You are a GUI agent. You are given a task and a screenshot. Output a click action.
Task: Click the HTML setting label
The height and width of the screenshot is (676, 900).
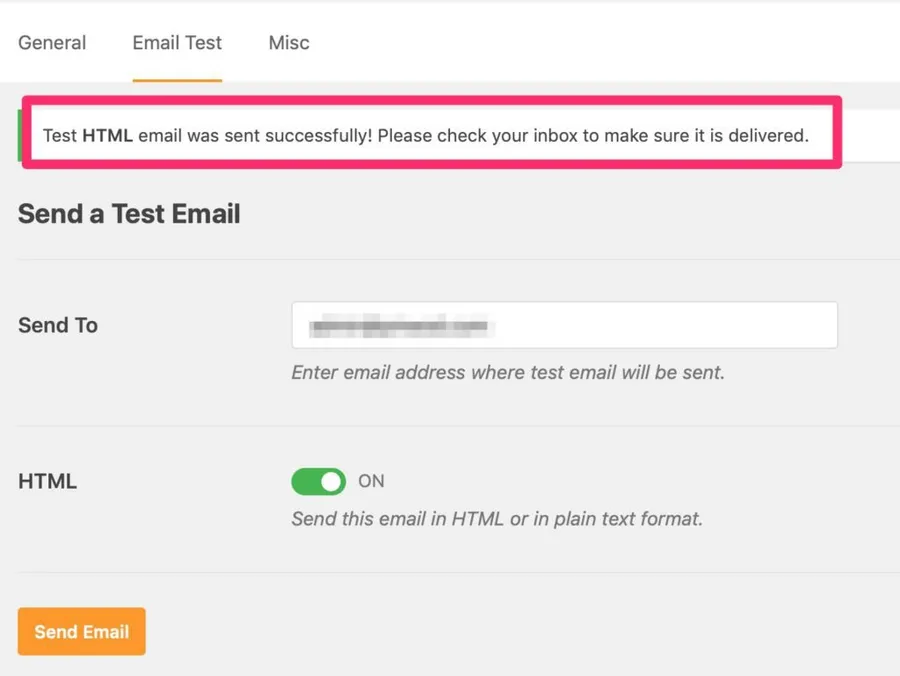click(47, 481)
